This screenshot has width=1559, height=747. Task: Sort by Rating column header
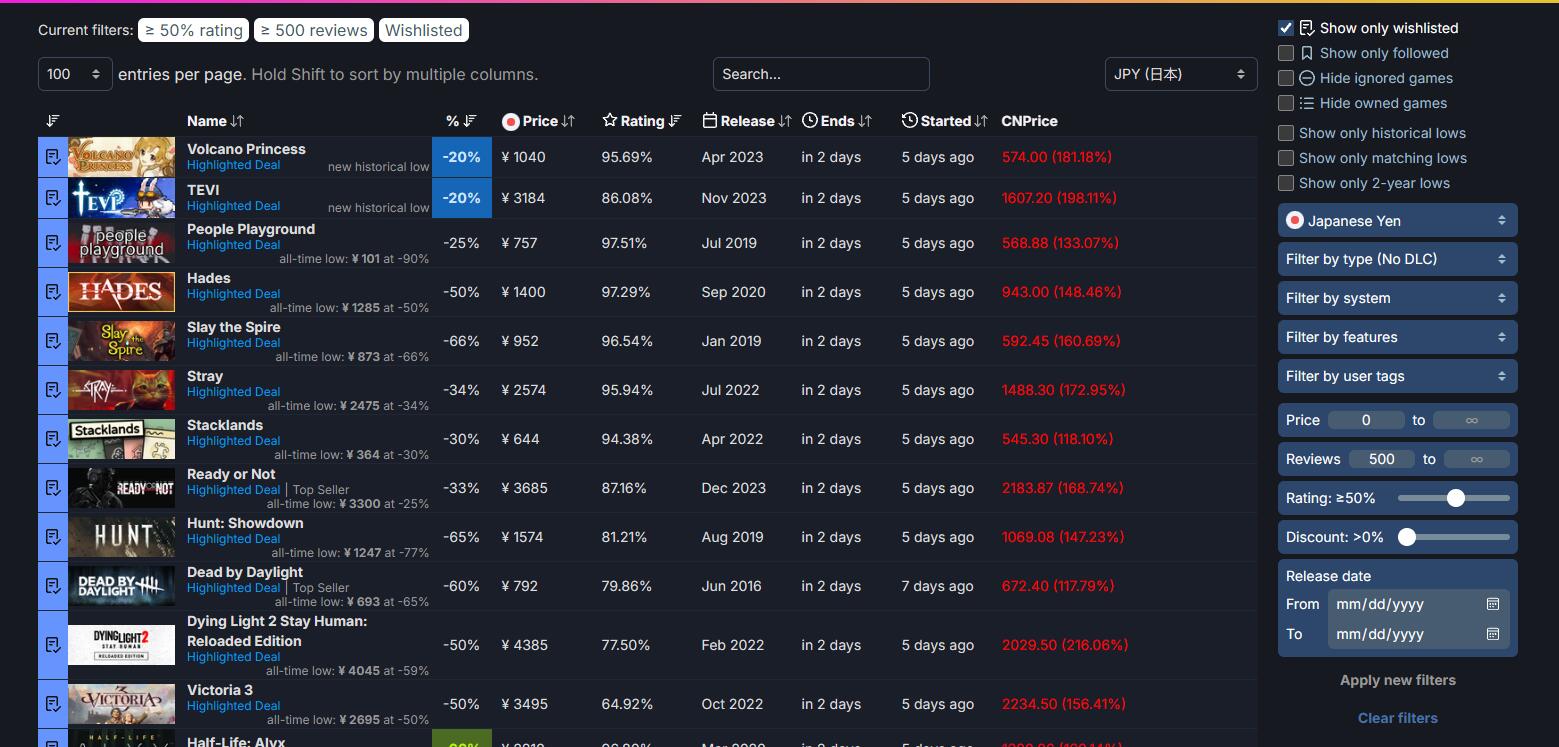[x=642, y=121]
